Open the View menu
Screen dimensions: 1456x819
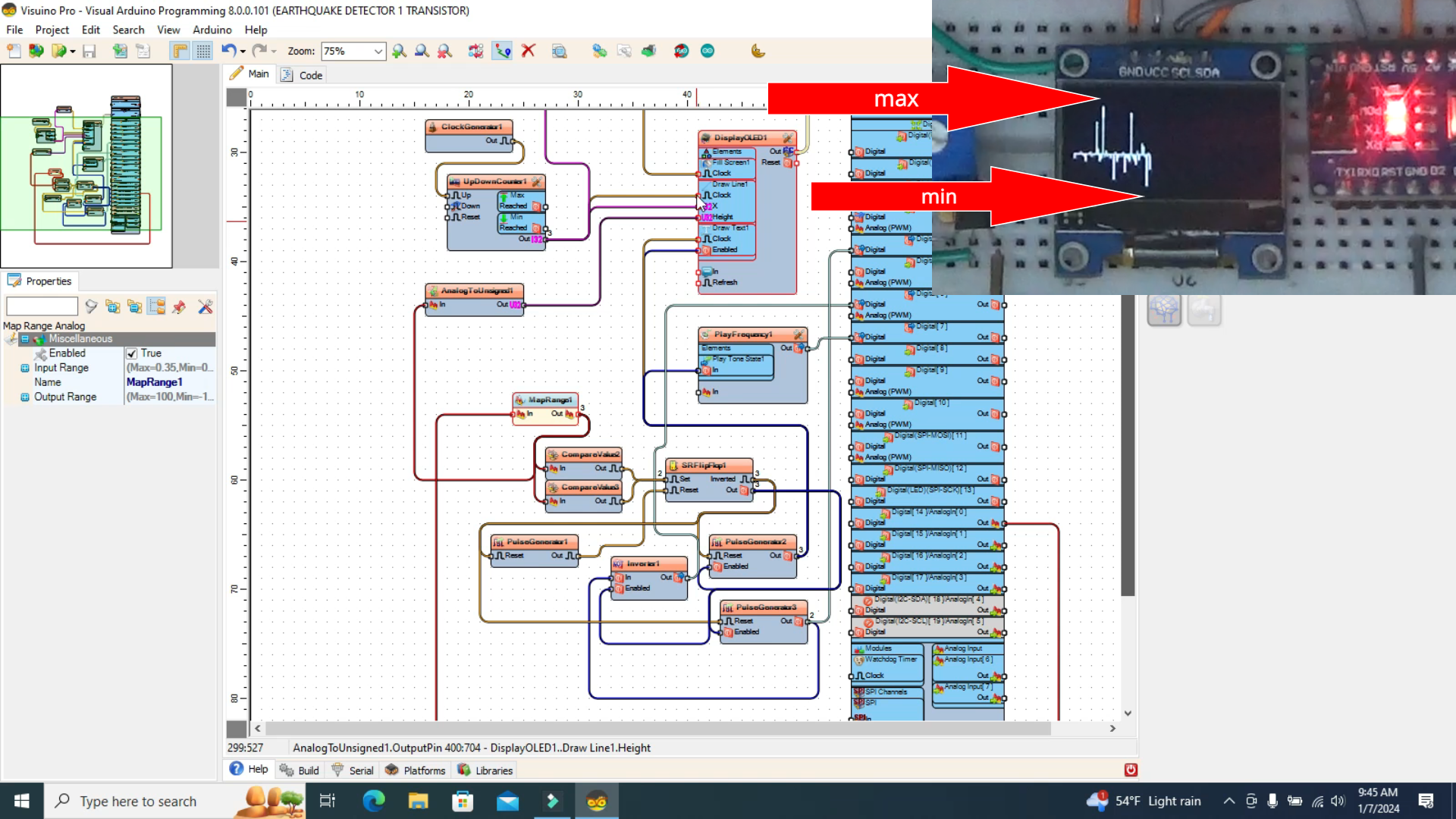pos(168,30)
